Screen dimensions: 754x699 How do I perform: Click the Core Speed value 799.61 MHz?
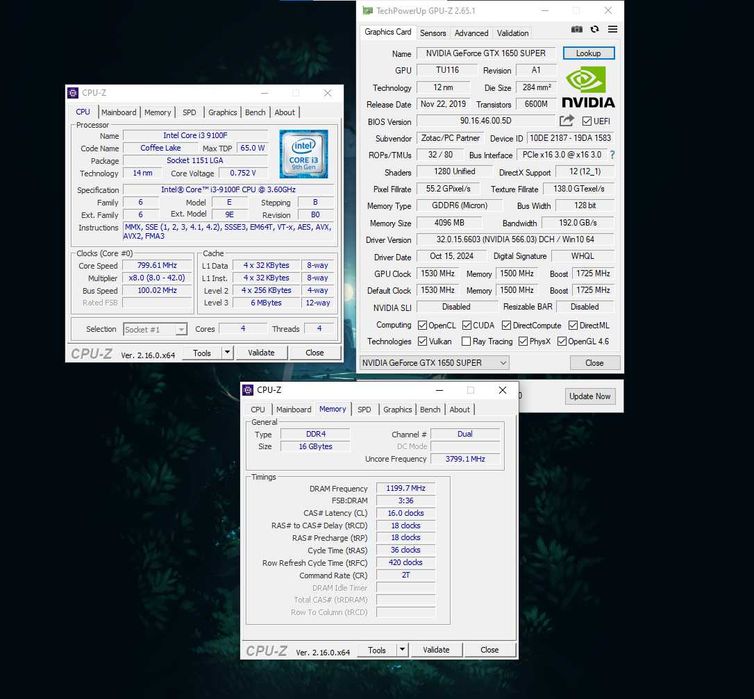click(x=157, y=265)
